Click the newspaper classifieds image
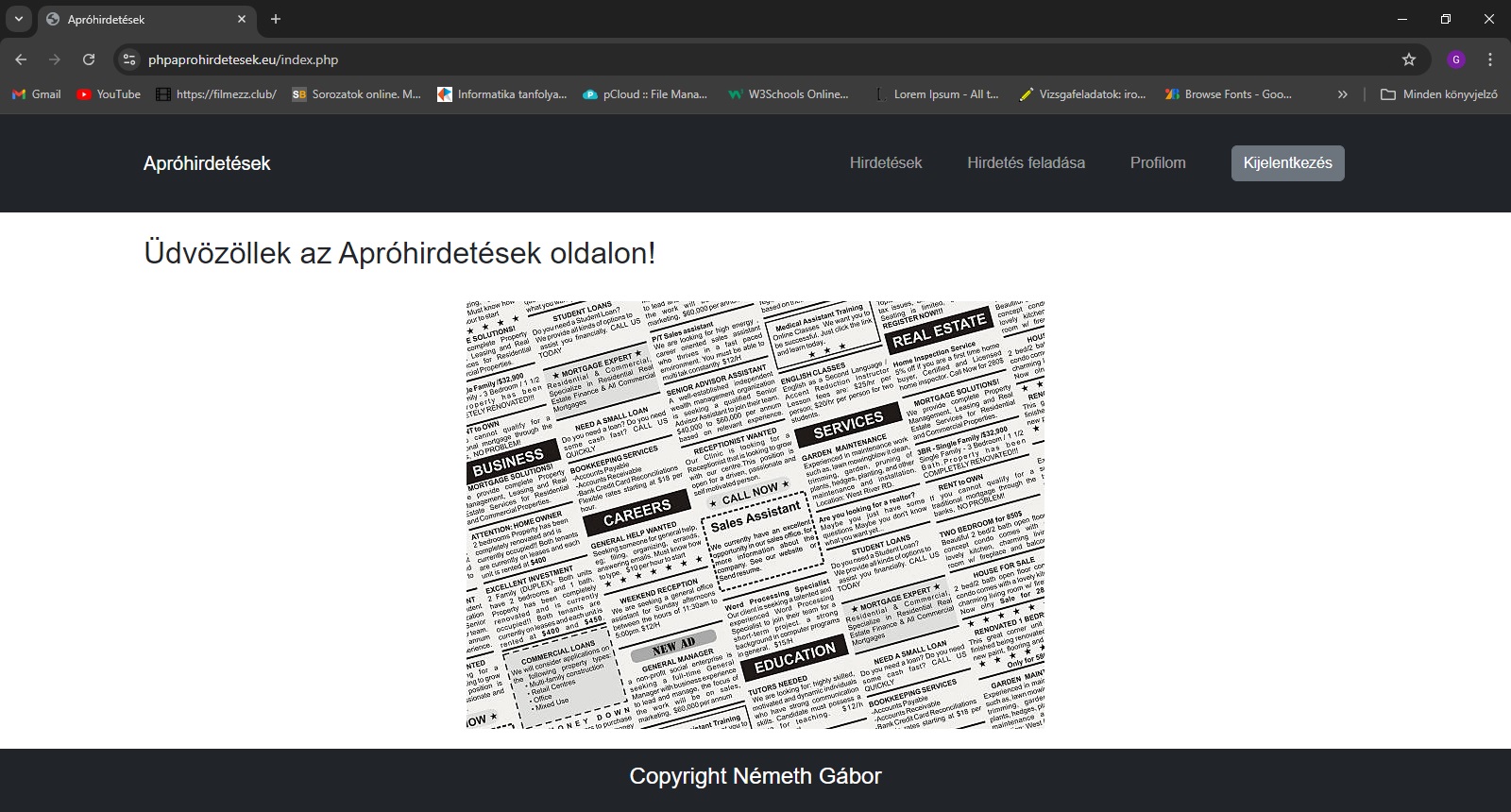Screen dimensions: 1511x812 tap(755, 515)
